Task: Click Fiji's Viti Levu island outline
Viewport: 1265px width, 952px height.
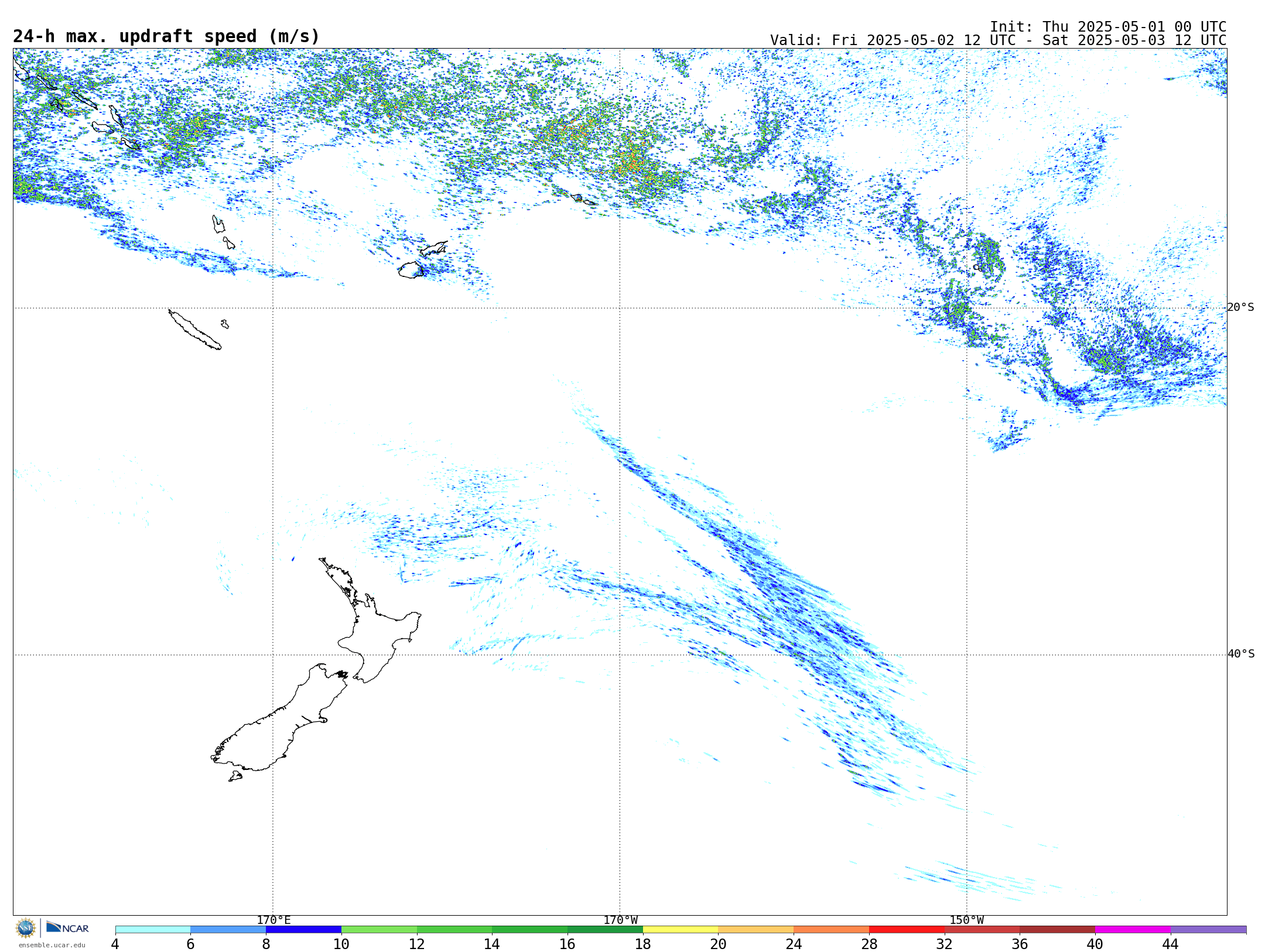Action: click(411, 270)
